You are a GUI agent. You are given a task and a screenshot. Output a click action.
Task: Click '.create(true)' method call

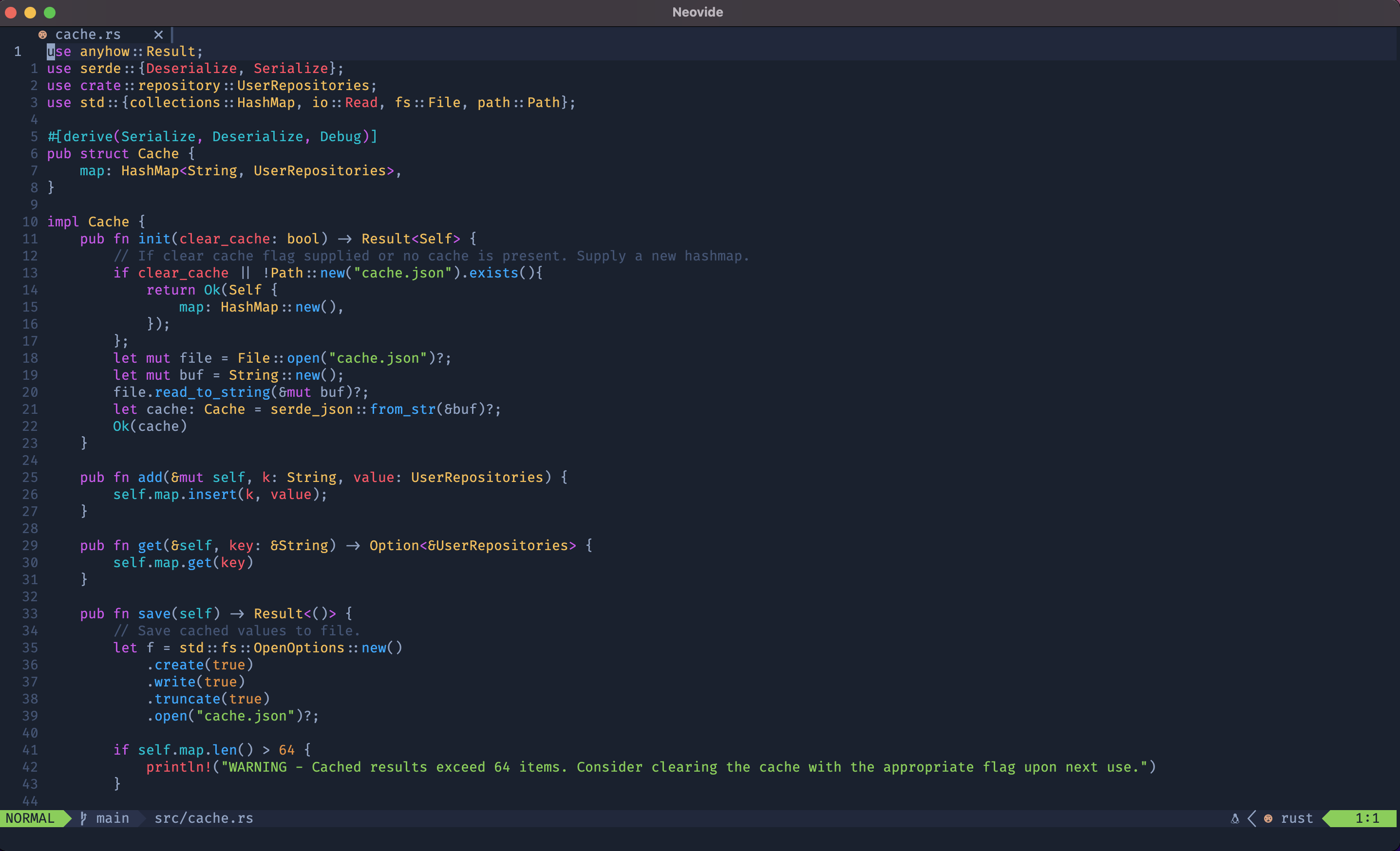(200, 665)
